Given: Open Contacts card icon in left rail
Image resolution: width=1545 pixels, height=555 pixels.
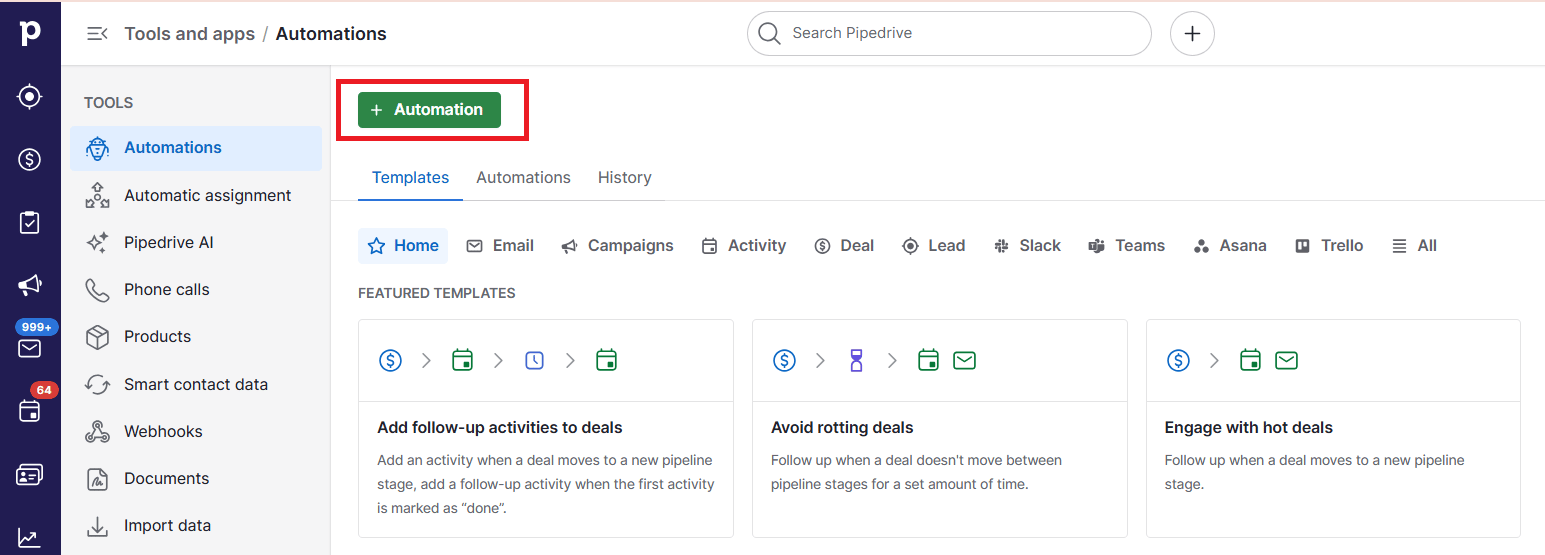Looking at the screenshot, I should (x=30, y=475).
